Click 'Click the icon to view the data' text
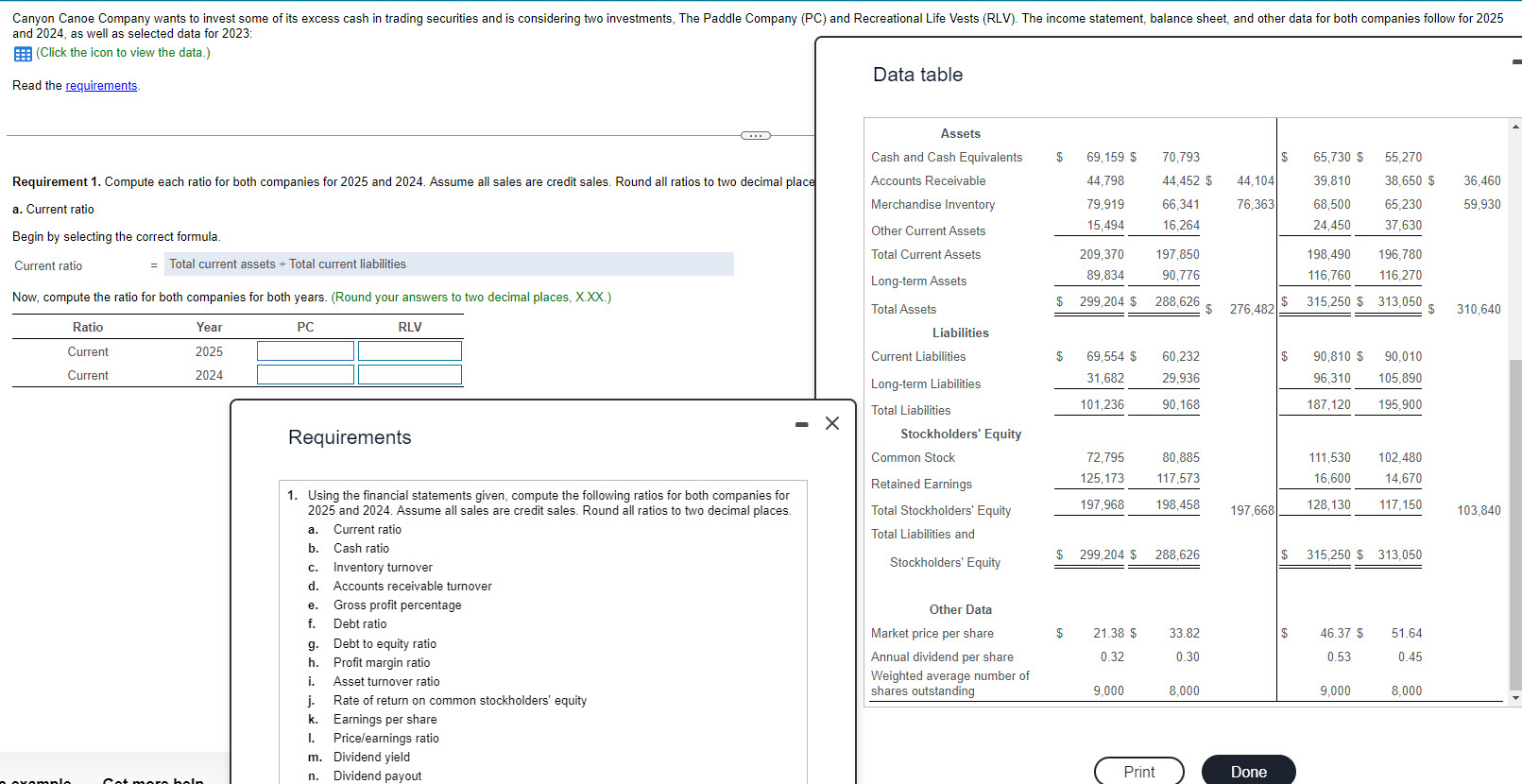 [123, 53]
